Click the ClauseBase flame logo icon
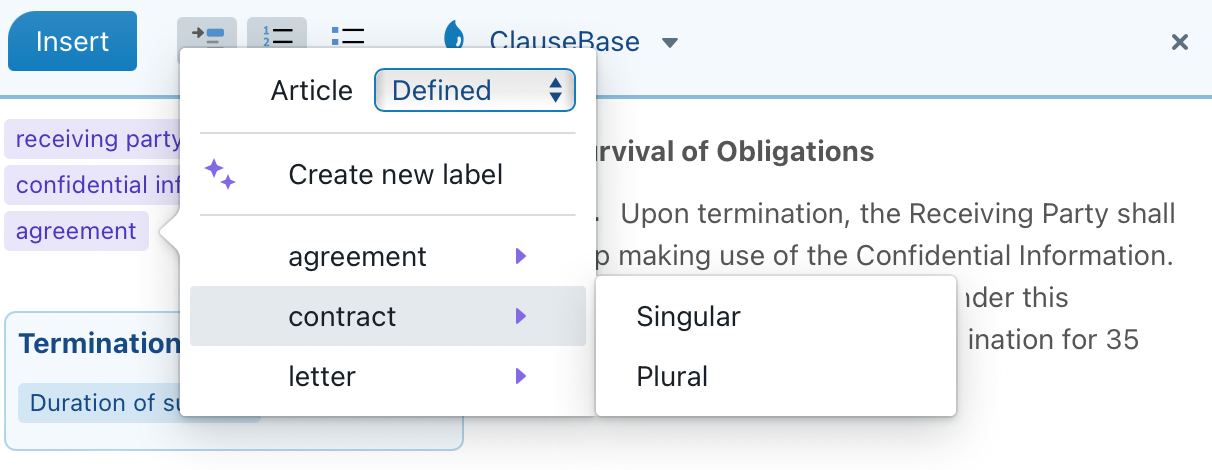Image resolution: width=1212 pixels, height=470 pixels. click(454, 38)
